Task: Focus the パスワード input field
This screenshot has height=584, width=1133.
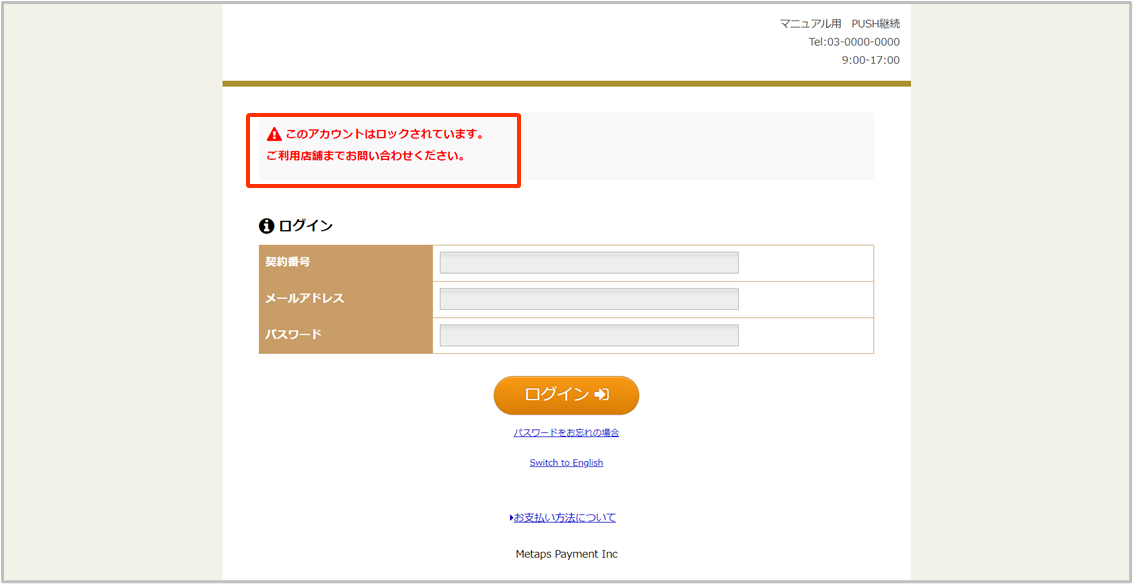Action: pyautogui.click(x=588, y=335)
